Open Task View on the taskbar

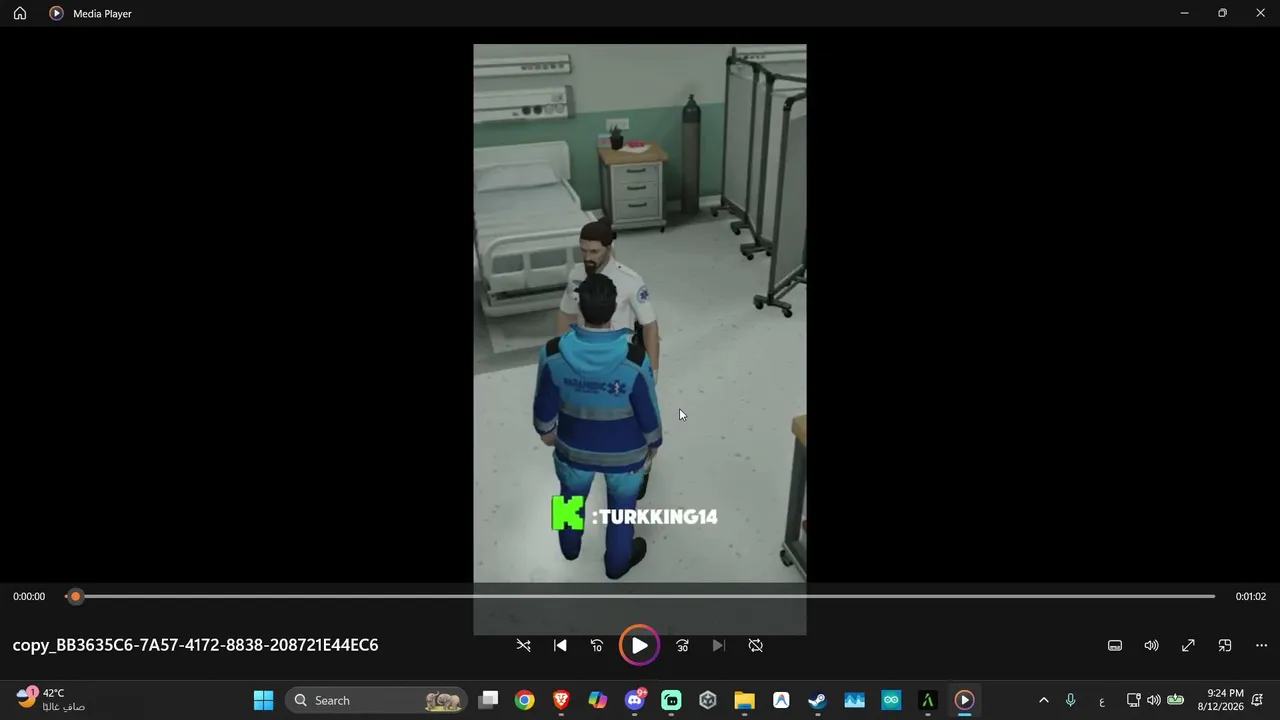click(488, 700)
